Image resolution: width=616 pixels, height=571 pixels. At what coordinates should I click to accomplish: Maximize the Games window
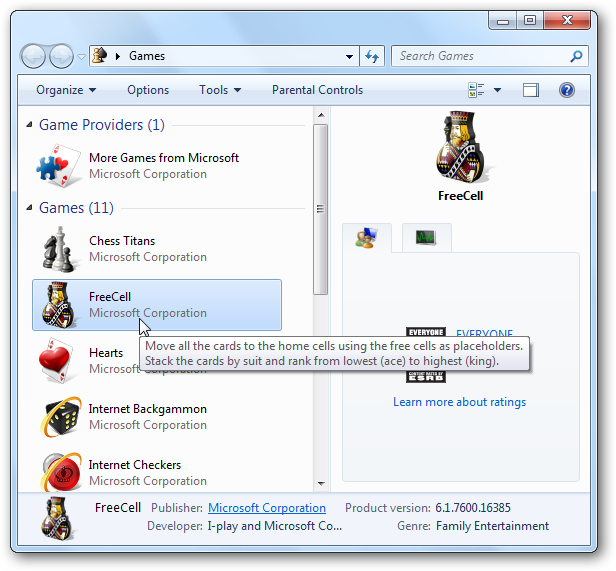click(x=530, y=21)
